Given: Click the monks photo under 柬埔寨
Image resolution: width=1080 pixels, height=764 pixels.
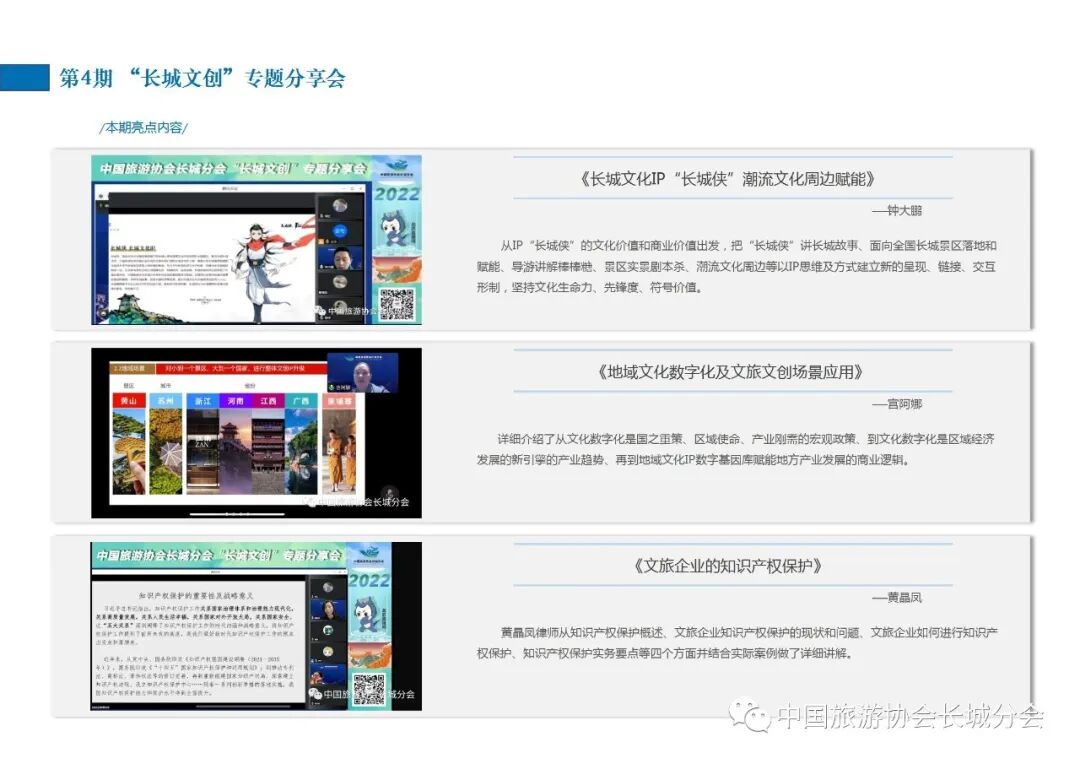Looking at the screenshot, I should coord(339,451).
